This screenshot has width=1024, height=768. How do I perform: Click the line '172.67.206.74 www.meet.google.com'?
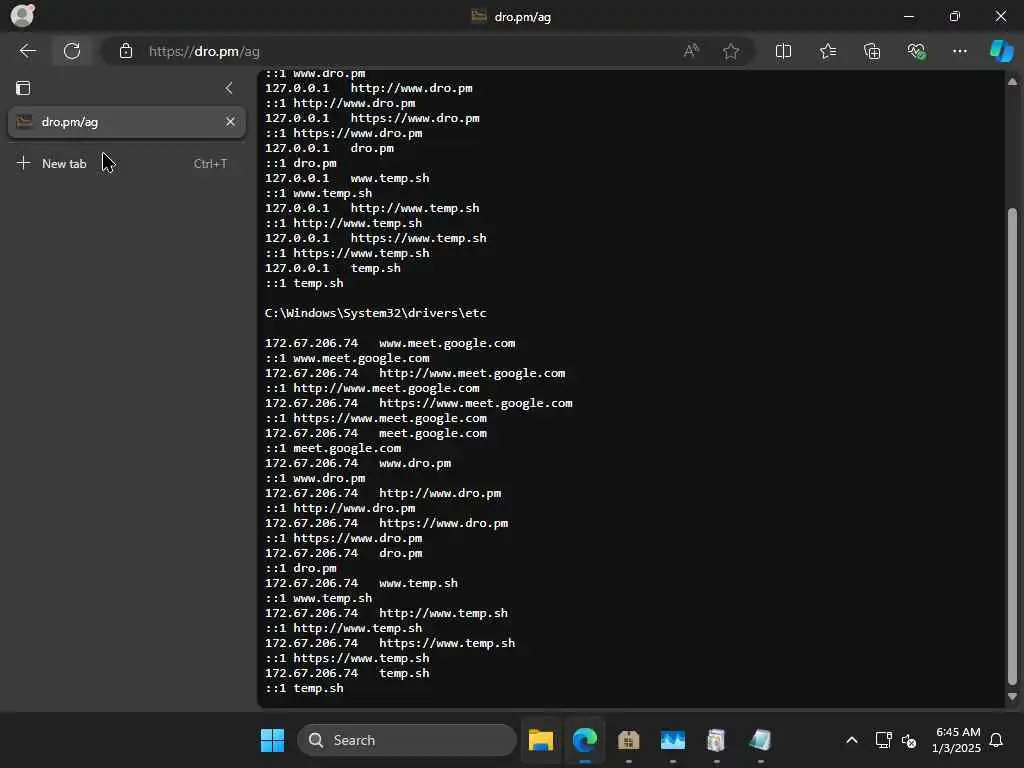(x=390, y=343)
